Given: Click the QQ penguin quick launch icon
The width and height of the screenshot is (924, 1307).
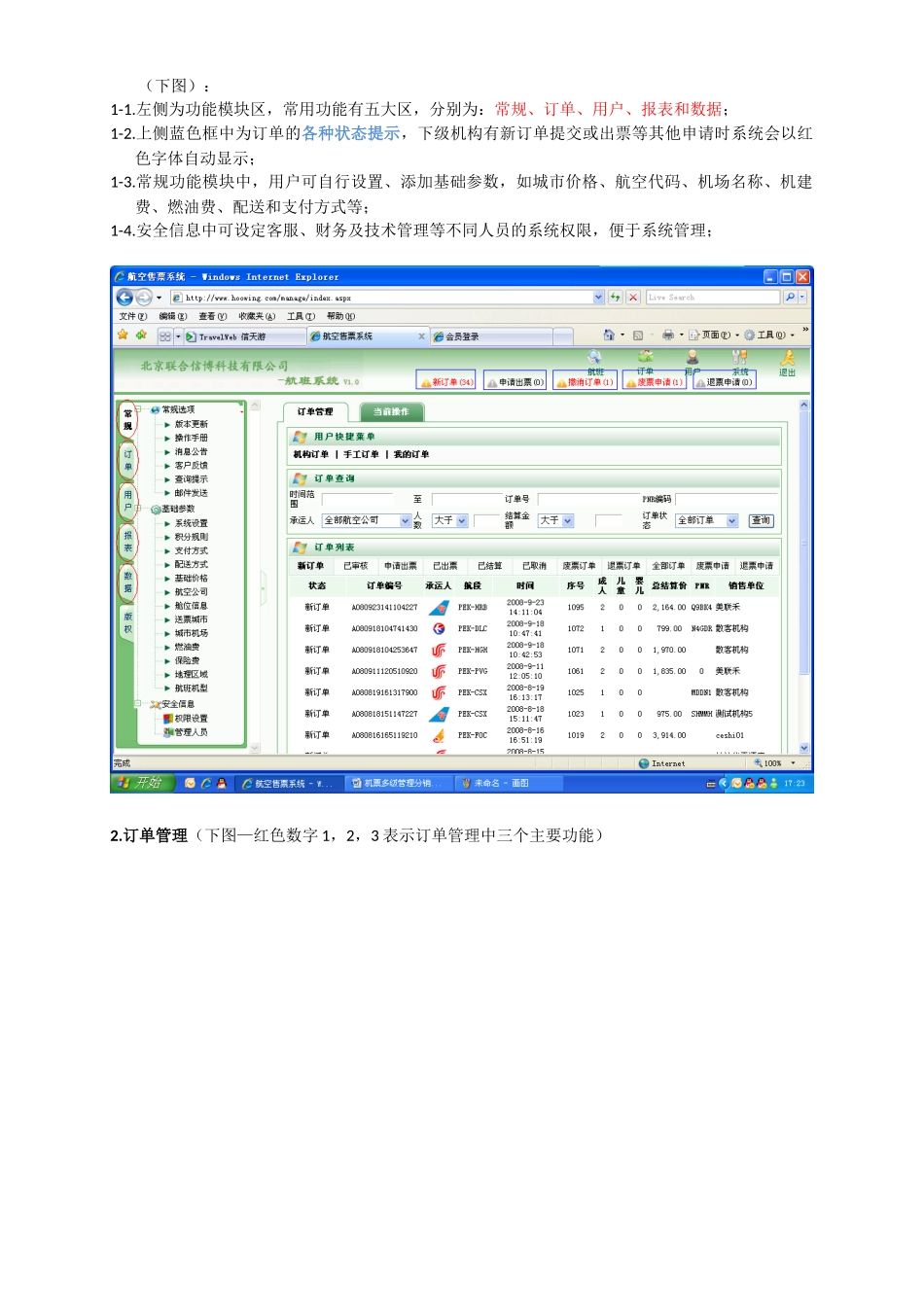Looking at the screenshot, I should (221, 783).
